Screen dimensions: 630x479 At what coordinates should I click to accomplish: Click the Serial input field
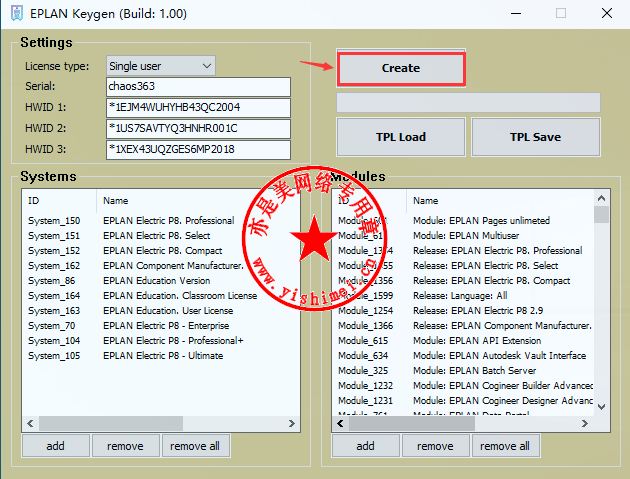pyautogui.click(x=198, y=86)
